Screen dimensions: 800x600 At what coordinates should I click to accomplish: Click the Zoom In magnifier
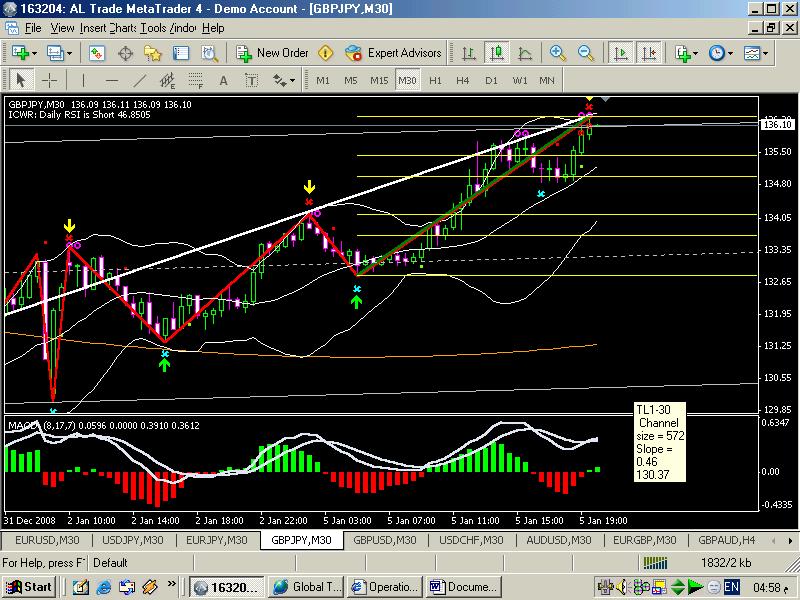coord(557,53)
